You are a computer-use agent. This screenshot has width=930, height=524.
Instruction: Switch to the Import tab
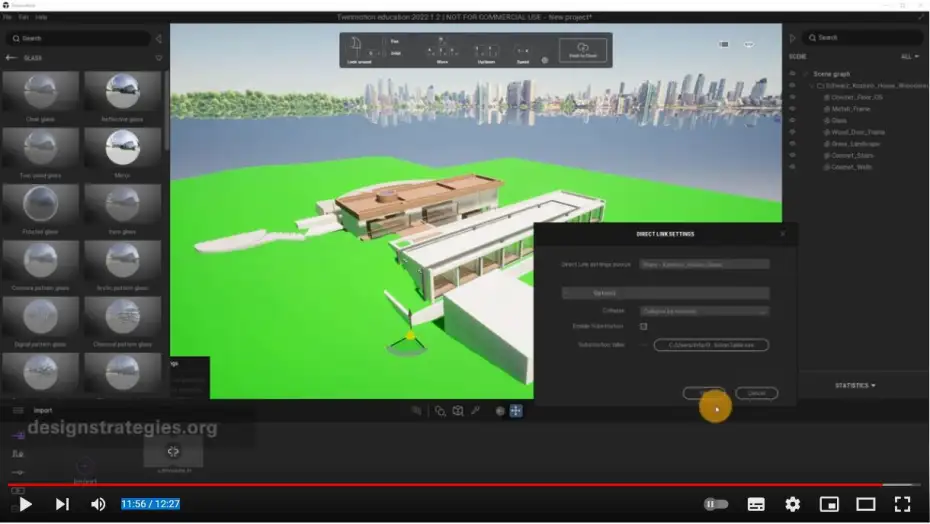tap(43, 411)
